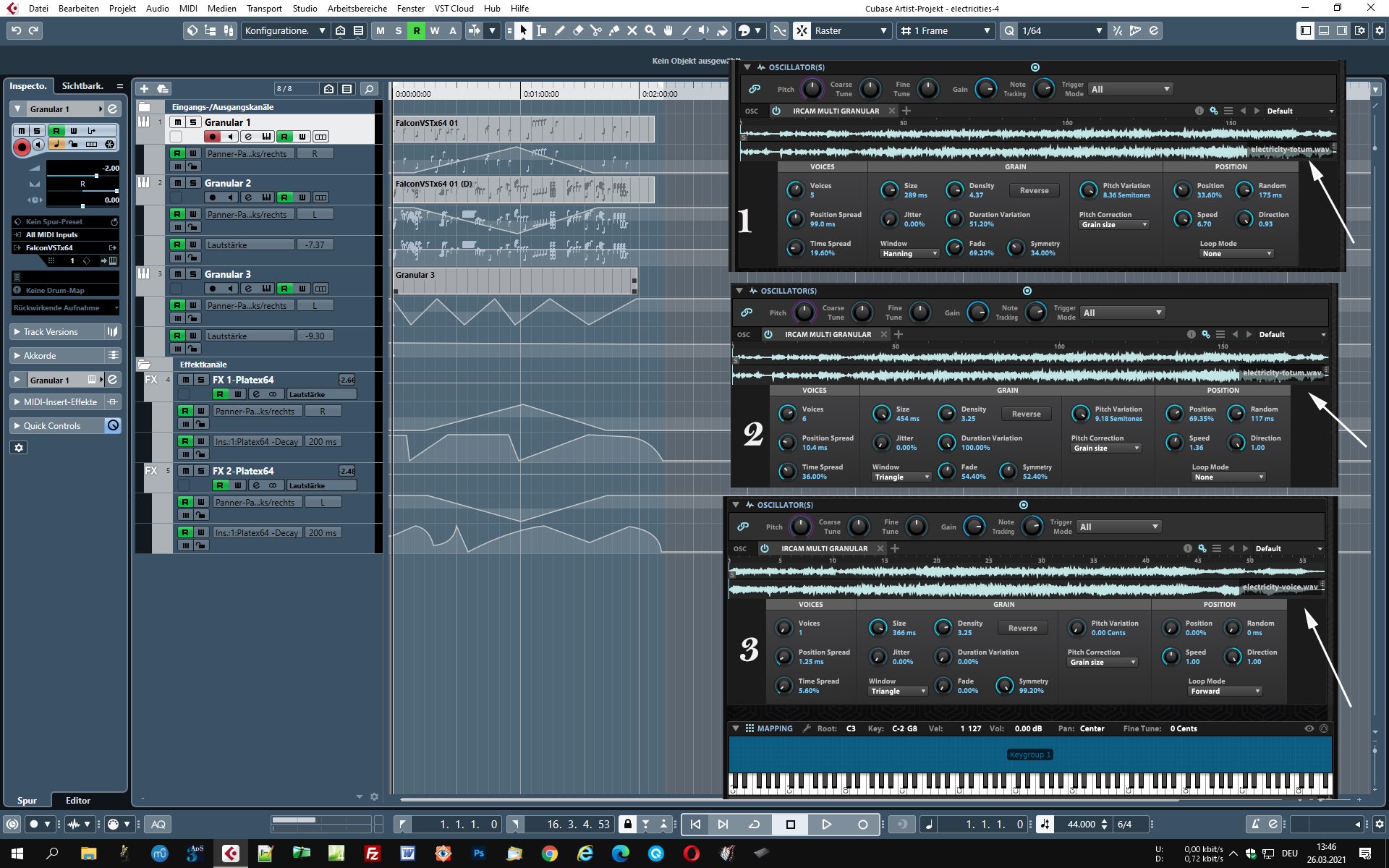Select the Draw pencil tool
The width and height of the screenshot is (1389, 868).
click(559, 30)
